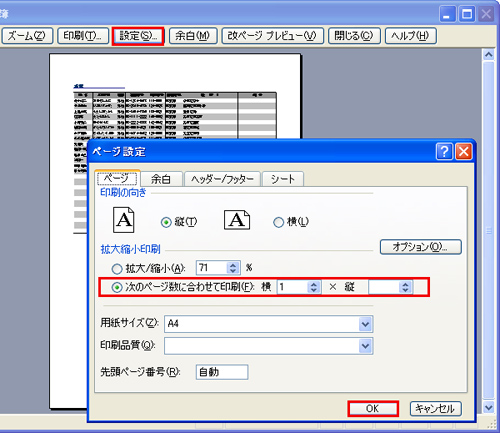Open the シート tab

pos(283,179)
